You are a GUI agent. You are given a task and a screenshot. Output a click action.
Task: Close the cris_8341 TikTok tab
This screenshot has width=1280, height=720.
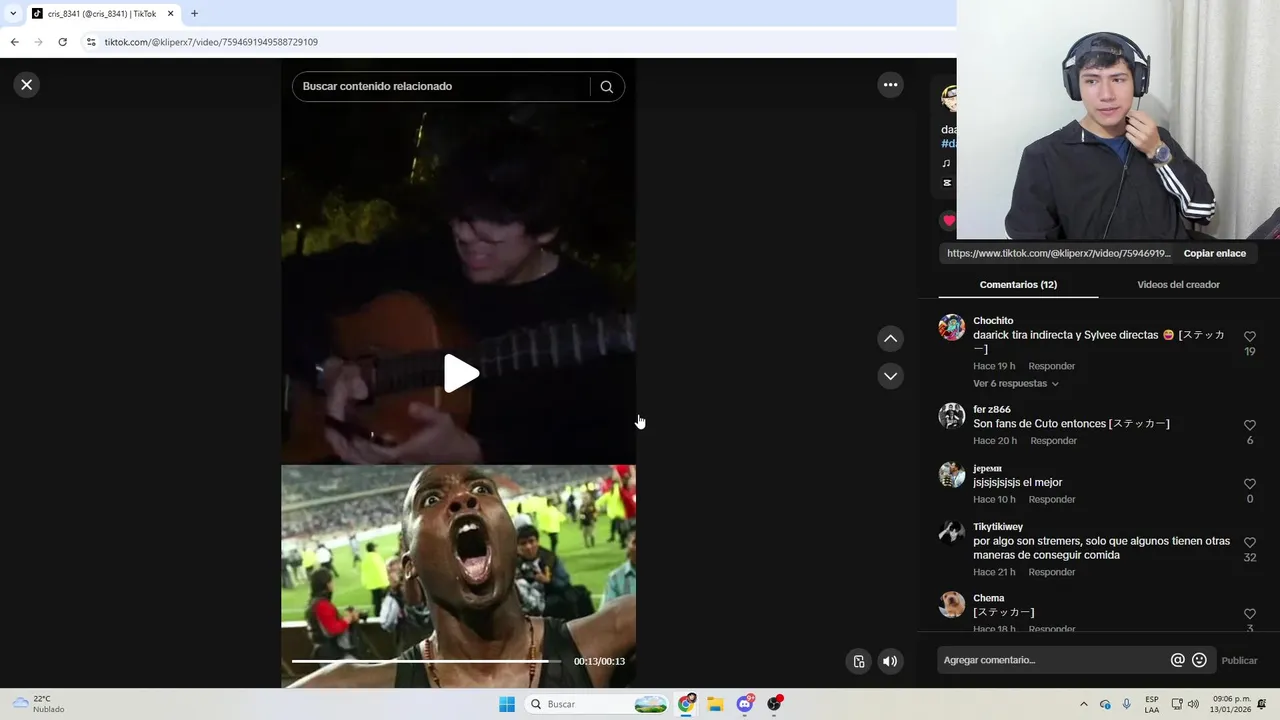tap(170, 14)
